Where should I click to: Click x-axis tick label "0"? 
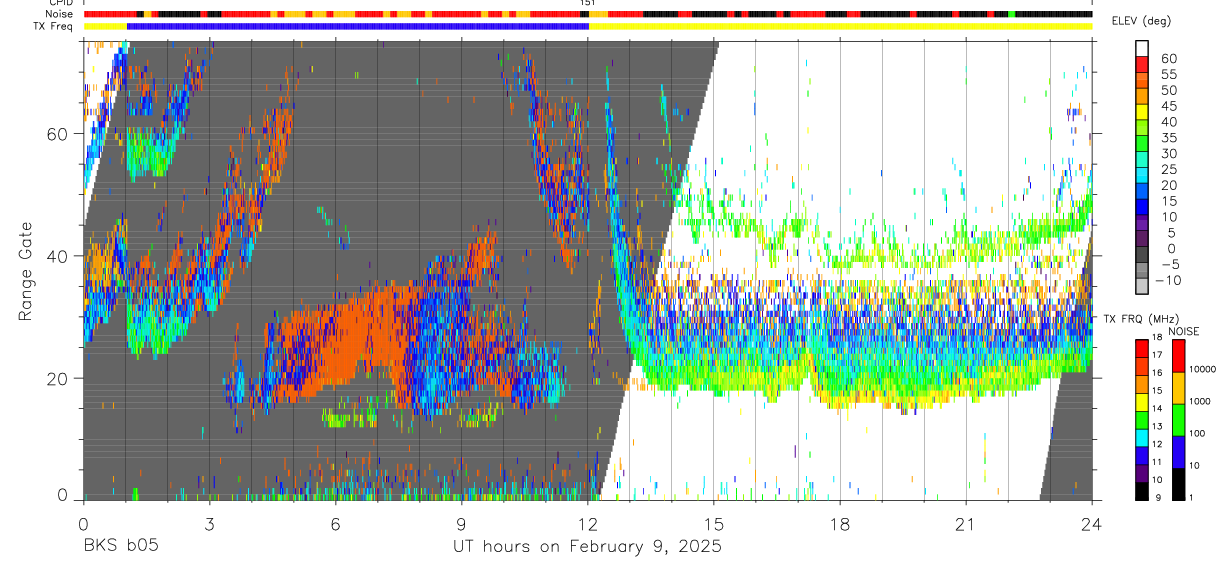pos(83,525)
